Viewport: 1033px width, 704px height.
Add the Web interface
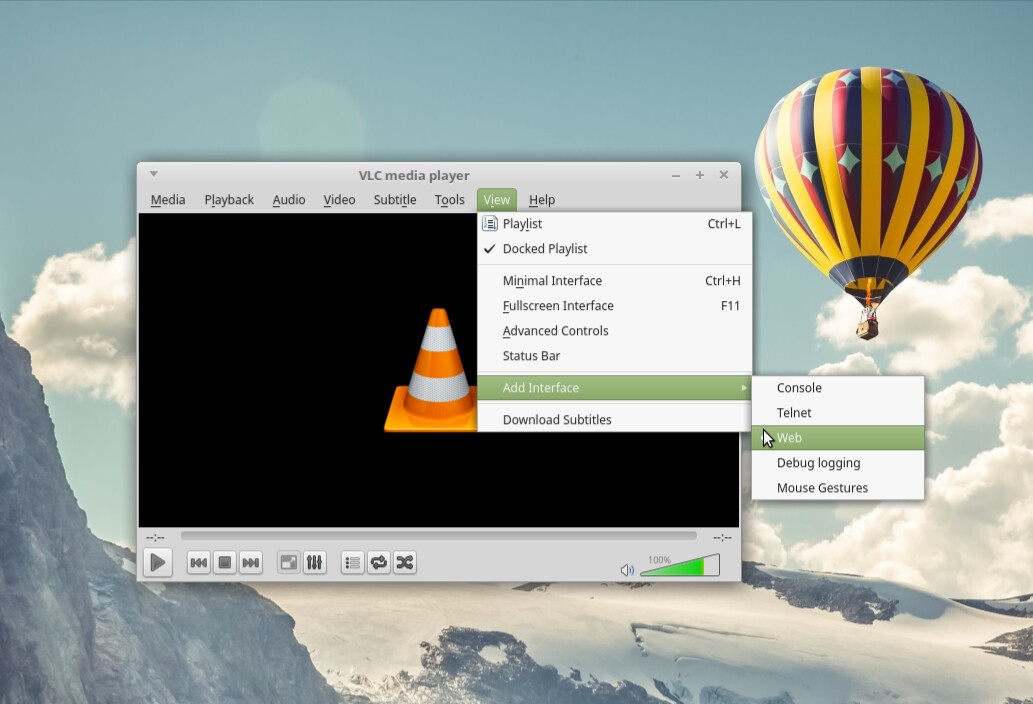837,438
